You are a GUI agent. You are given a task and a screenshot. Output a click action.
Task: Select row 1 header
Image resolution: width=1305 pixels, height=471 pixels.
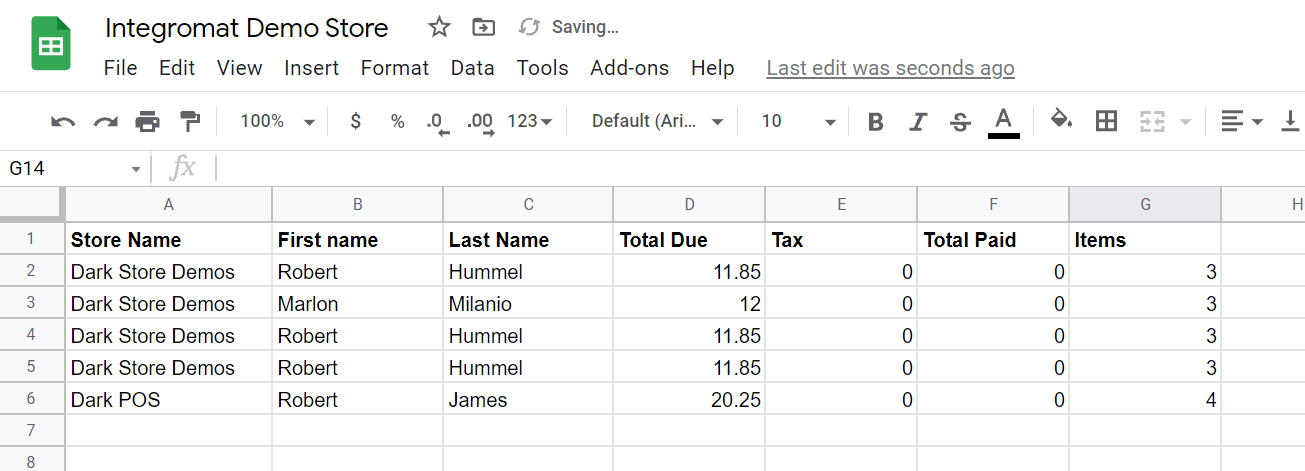(32, 239)
